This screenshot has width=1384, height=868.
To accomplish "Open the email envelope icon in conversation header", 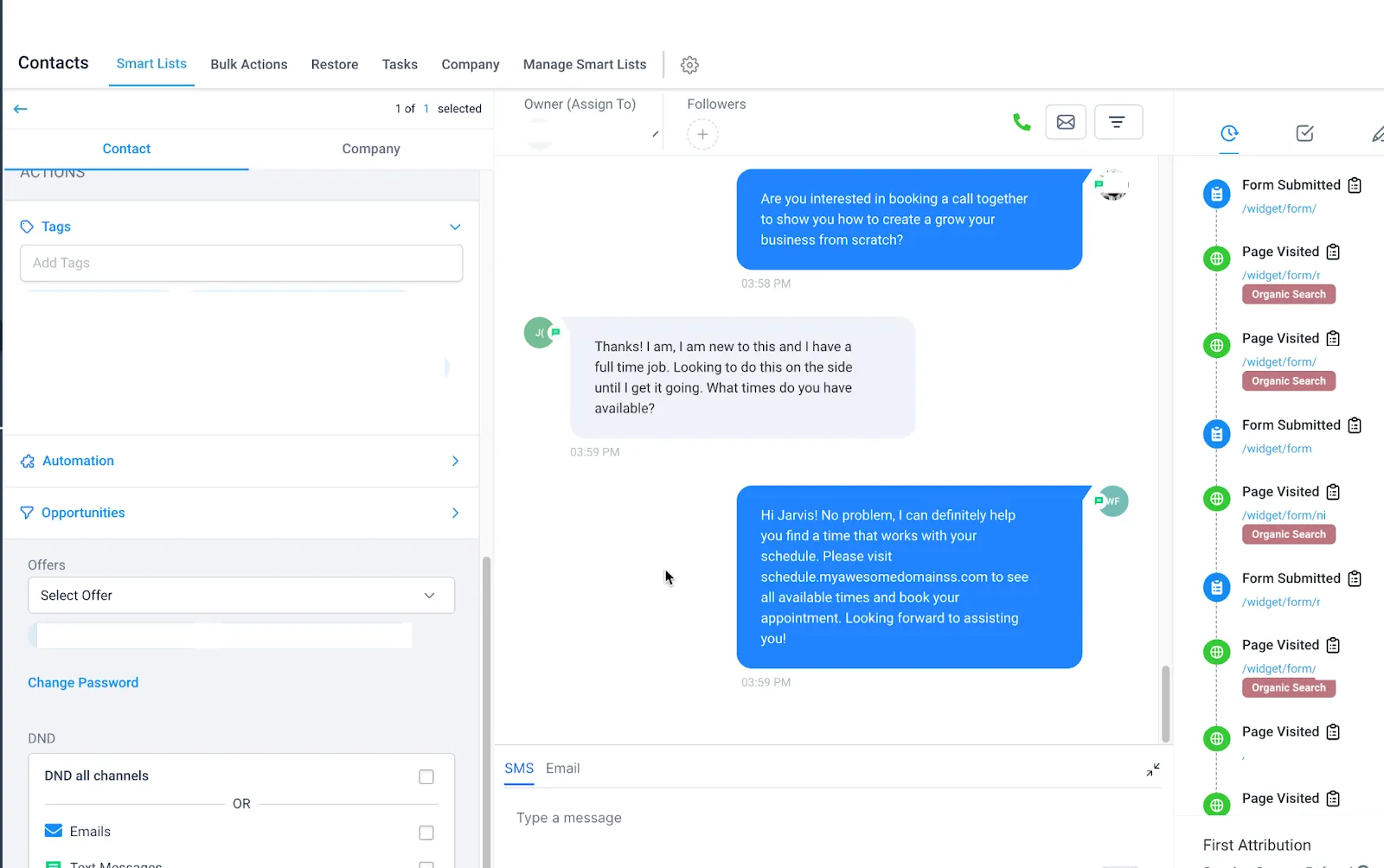I will (1066, 122).
